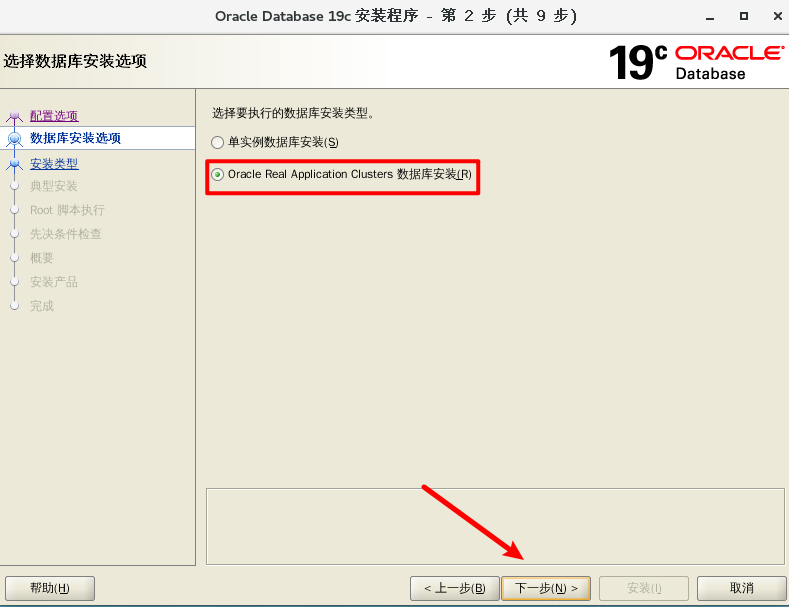This screenshot has height=607, width=789.
Task: Go back to the 配置选项 step link
Action: click(x=54, y=116)
